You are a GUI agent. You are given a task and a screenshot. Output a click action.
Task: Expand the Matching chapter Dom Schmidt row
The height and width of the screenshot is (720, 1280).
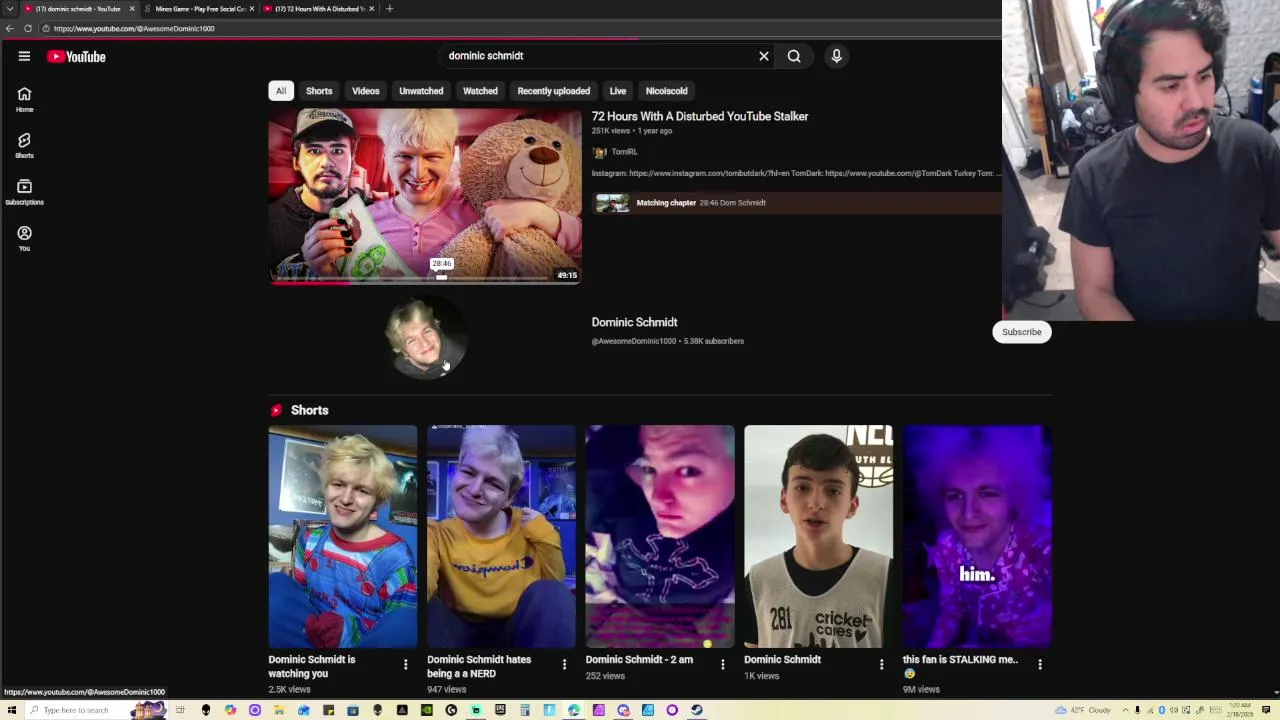[x=796, y=203]
